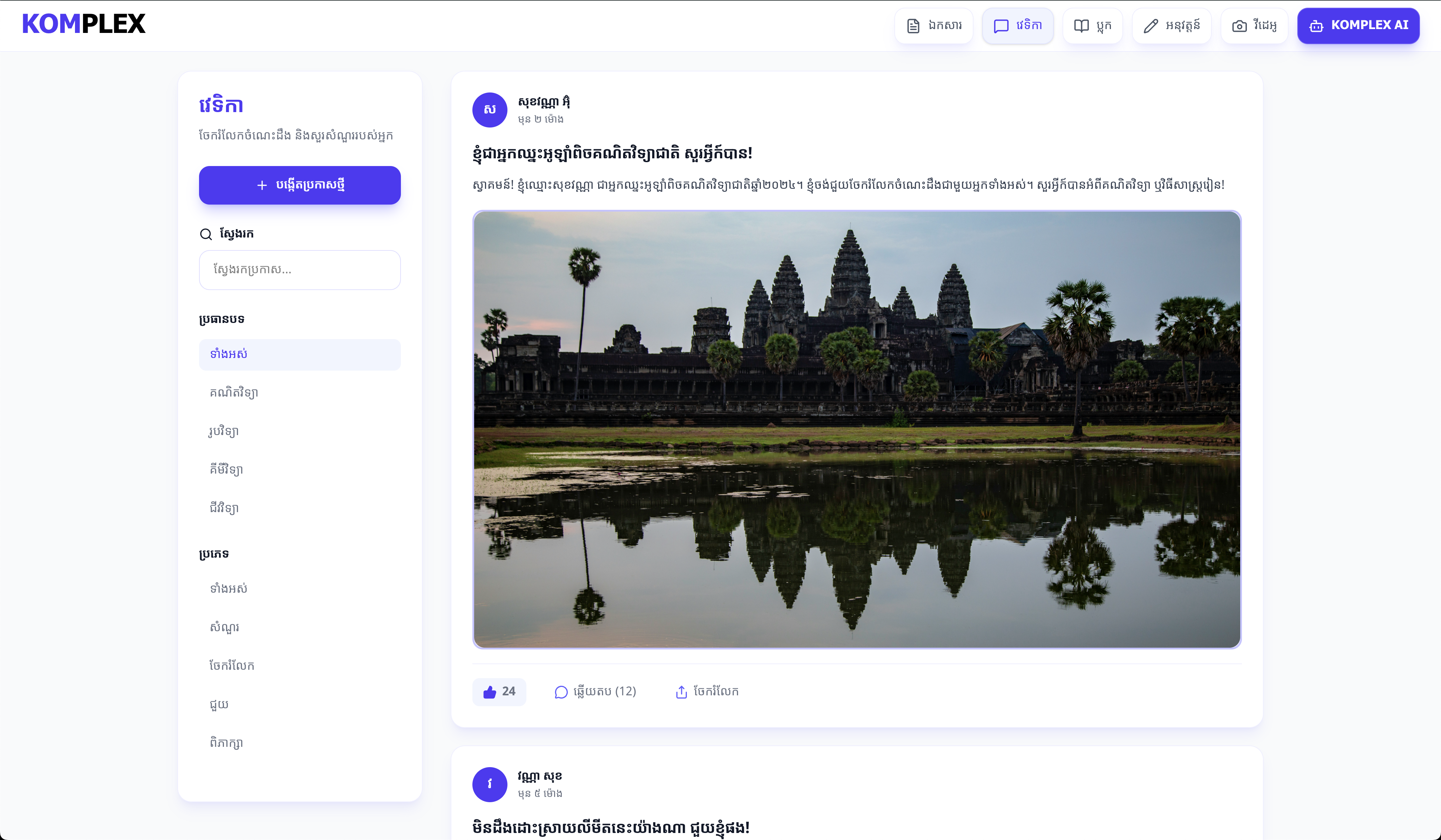This screenshot has width=1441, height=840.
Task: Open the Angkor Wat post image
Action: click(856, 429)
